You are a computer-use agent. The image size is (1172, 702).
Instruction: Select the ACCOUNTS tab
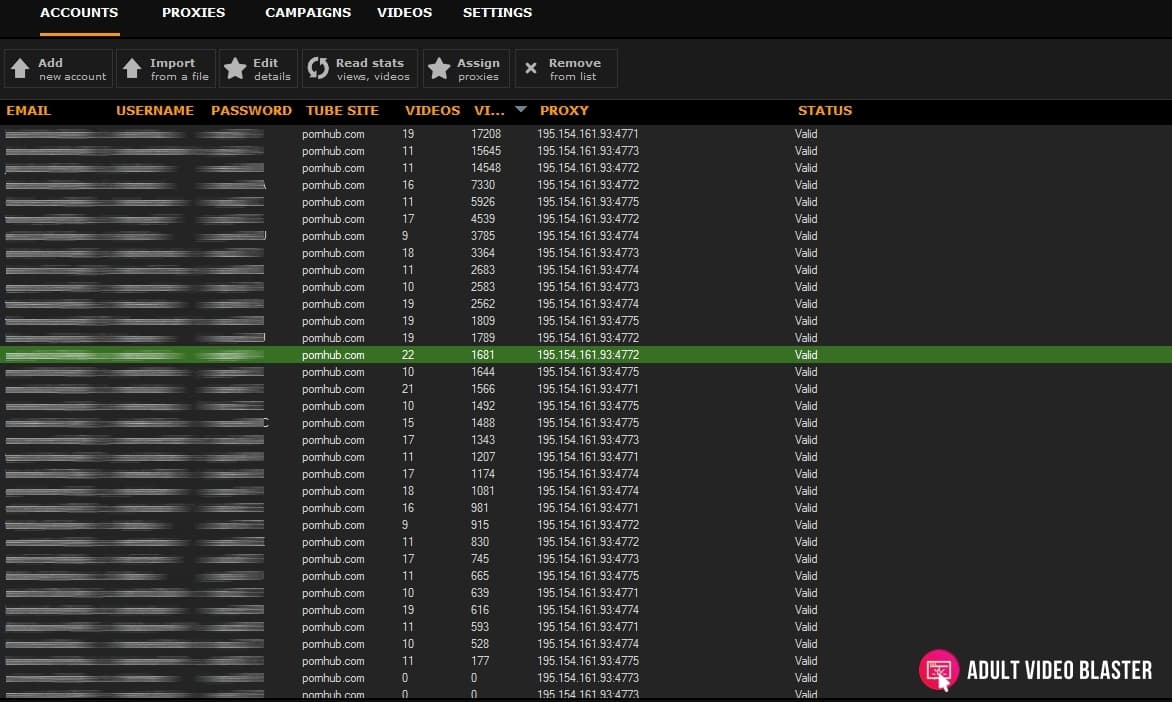[79, 13]
